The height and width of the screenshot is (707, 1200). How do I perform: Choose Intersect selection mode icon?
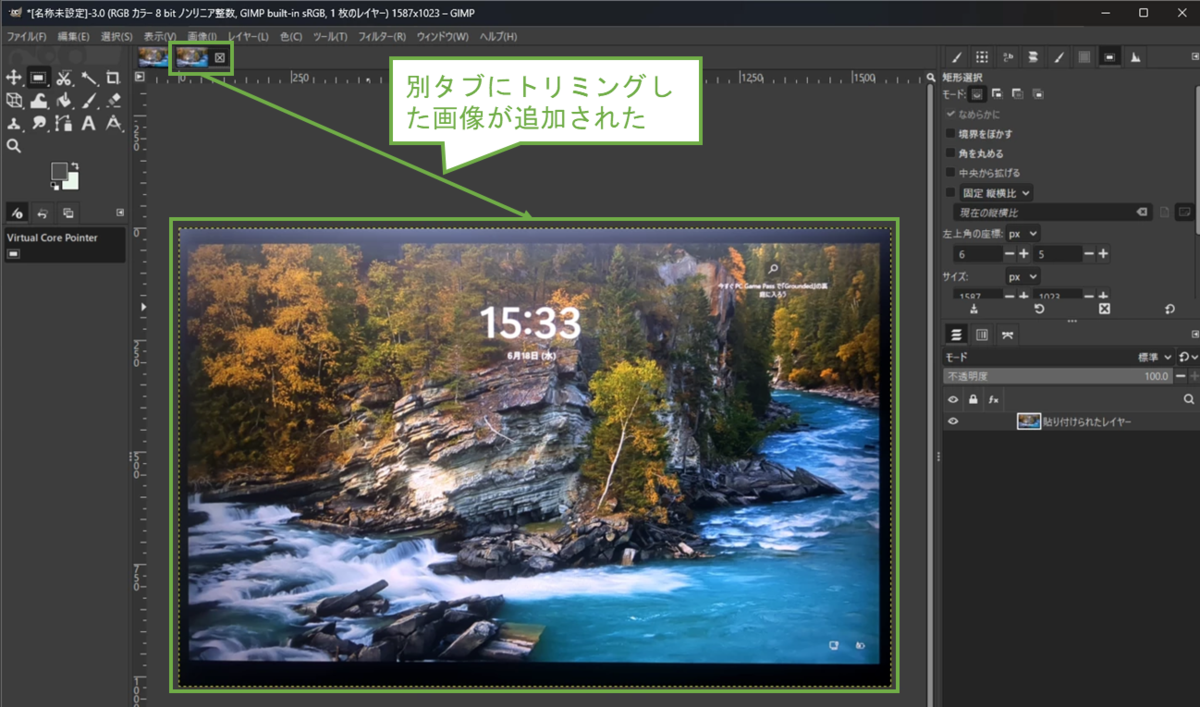click(1038, 94)
